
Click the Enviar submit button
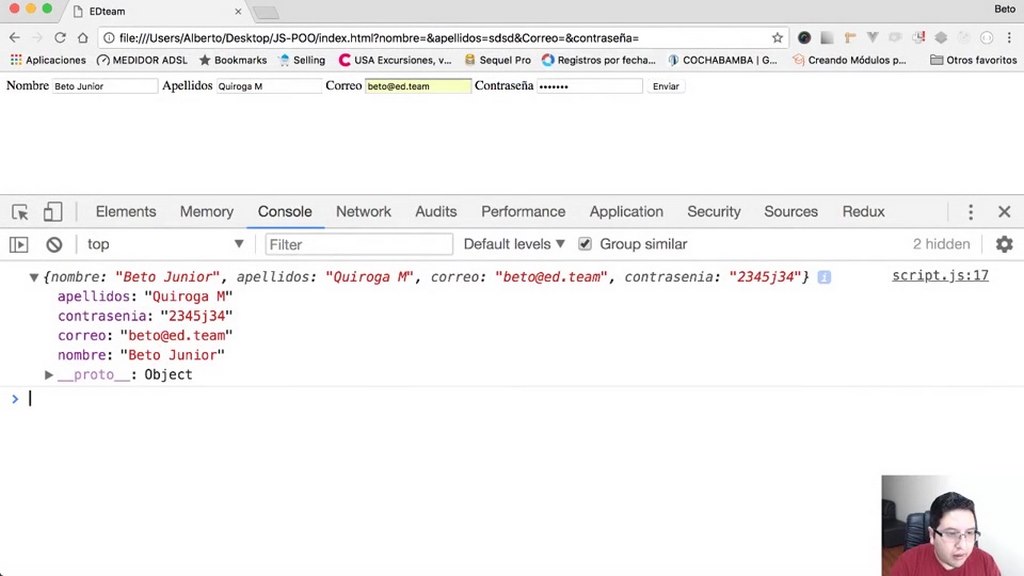[x=666, y=86]
